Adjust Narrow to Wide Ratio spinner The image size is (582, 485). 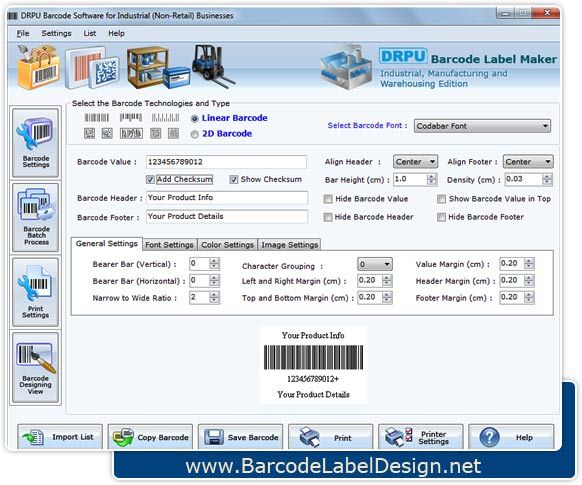[x=214, y=297]
